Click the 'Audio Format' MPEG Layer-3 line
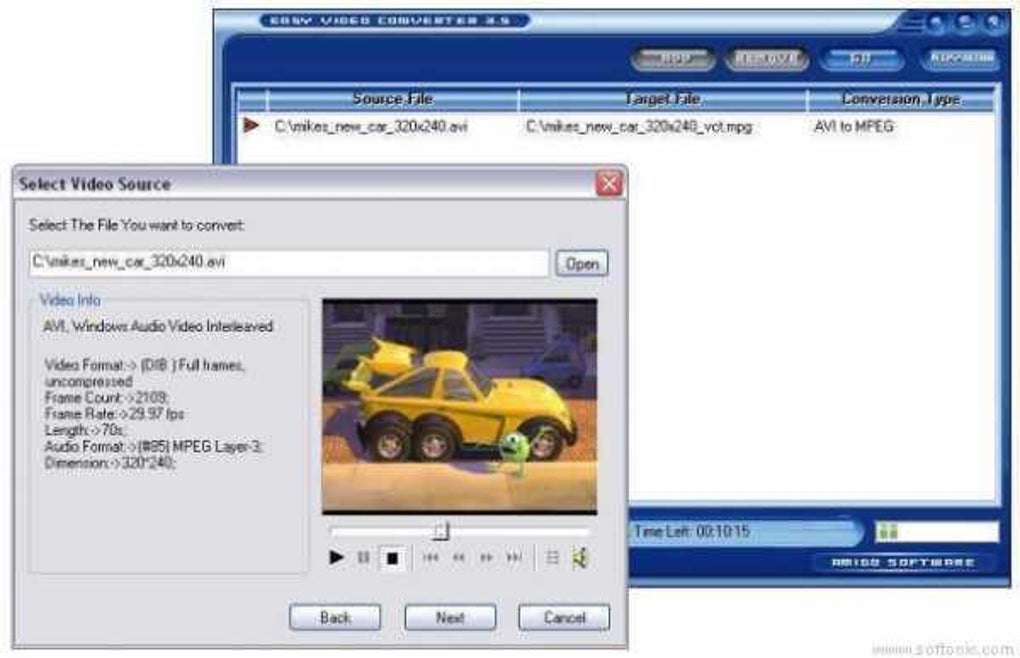The width and height of the screenshot is (1020, 658). (154, 447)
